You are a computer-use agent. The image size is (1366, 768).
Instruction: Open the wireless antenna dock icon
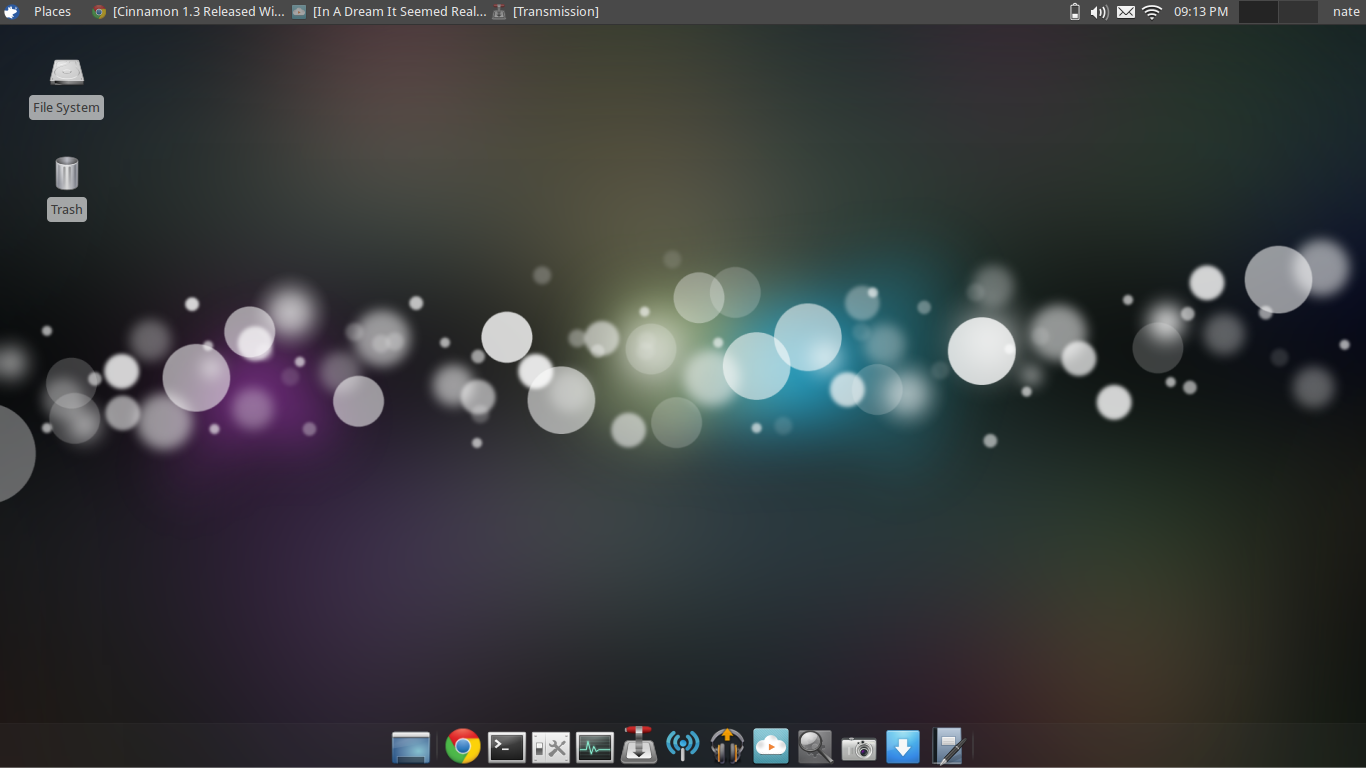pyautogui.click(x=683, y=745)
